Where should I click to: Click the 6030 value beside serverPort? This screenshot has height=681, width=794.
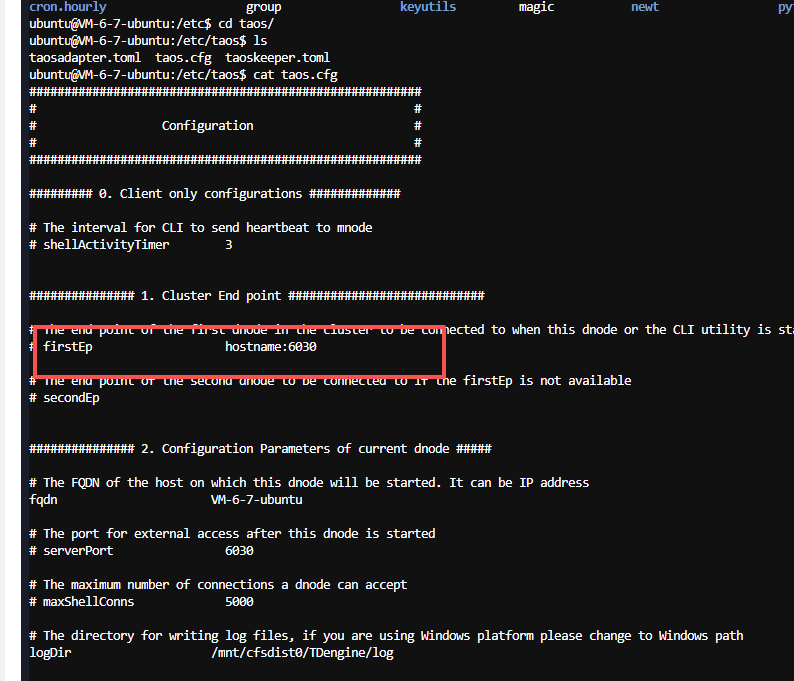239,551
